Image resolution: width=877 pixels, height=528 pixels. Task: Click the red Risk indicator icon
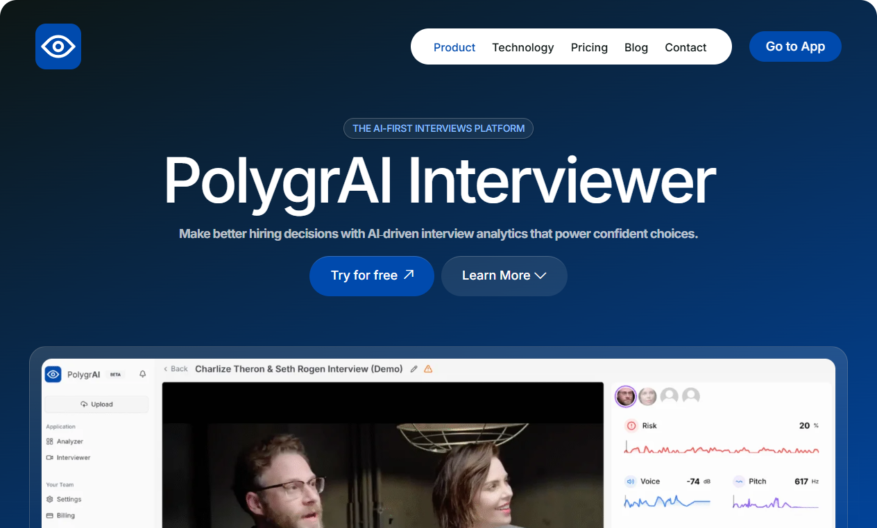coord(631,426)
